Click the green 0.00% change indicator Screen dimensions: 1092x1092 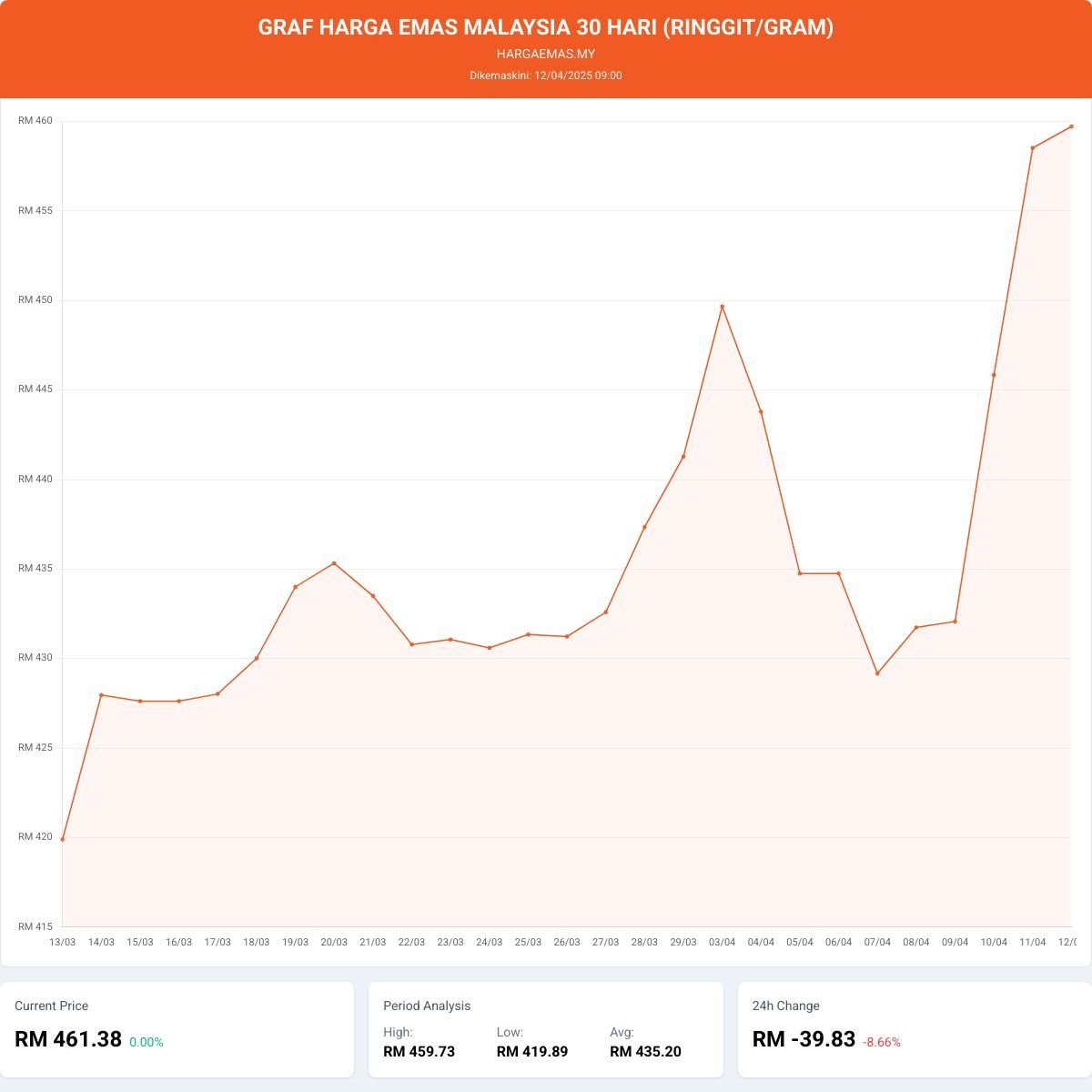pyautogui.click(x=147, y=1042)
